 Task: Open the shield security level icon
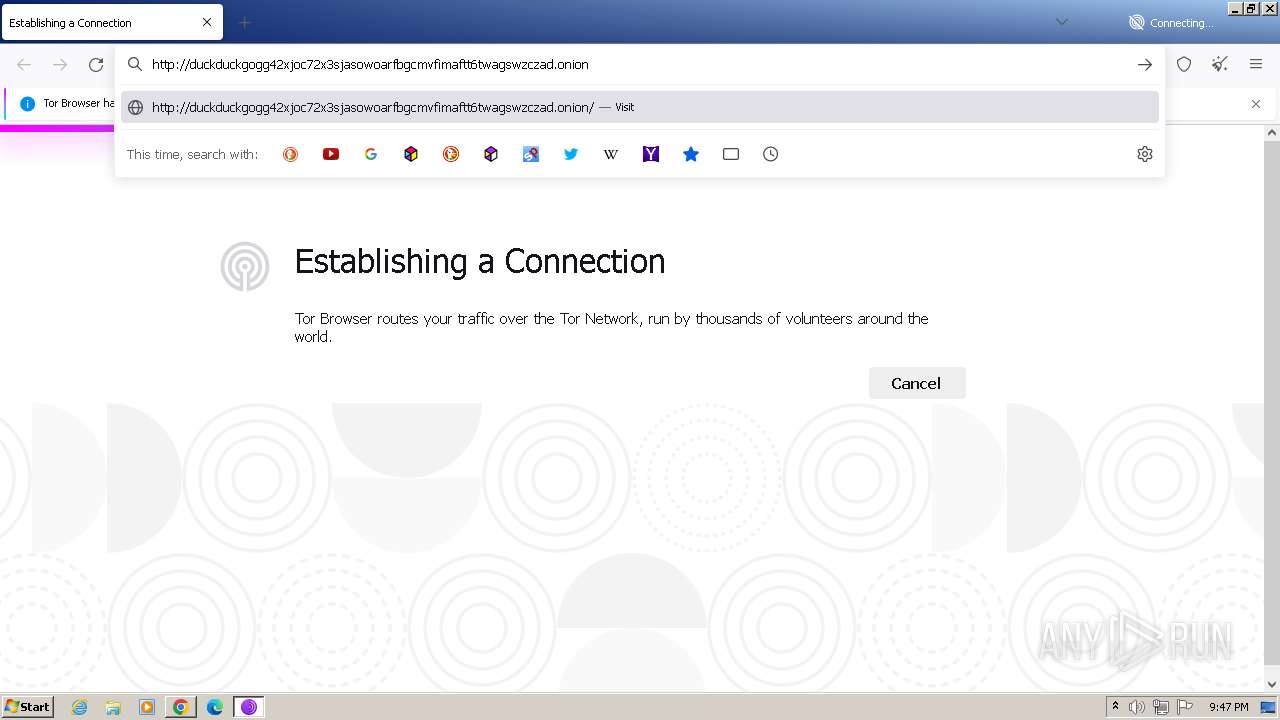coord(1184,64)
